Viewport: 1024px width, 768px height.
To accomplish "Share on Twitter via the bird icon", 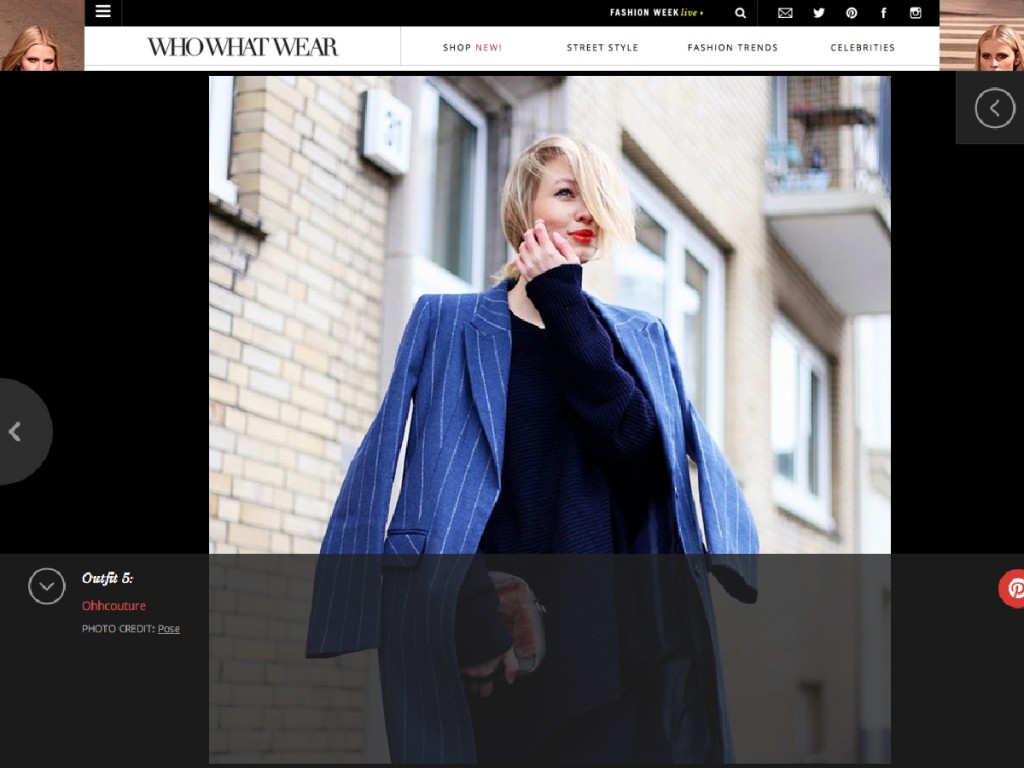I will click(x=819, y=13).
